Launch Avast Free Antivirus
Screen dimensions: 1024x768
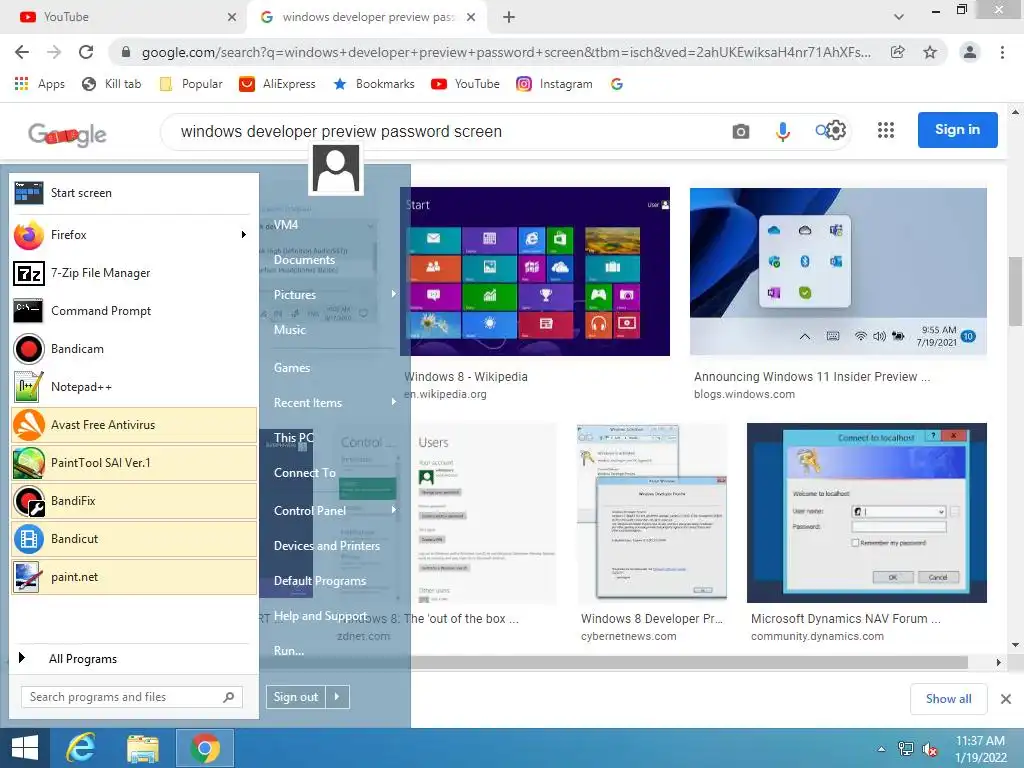[x=134, y=424]
